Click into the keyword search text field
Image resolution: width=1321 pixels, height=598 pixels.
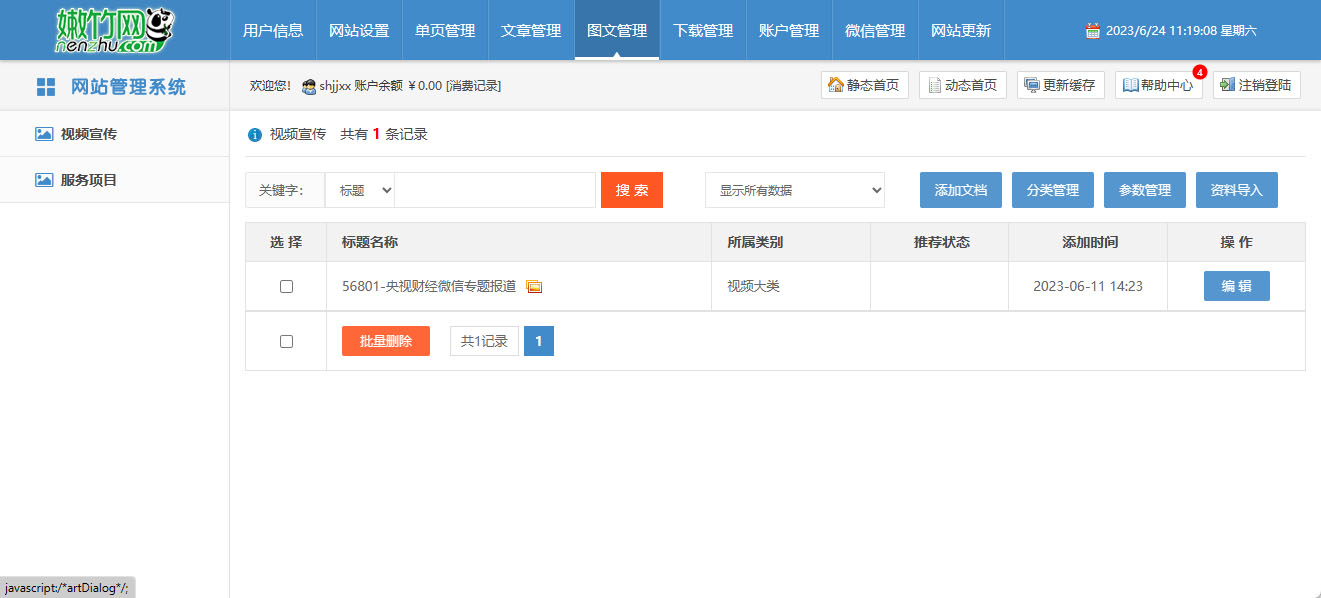pos(495,190)
